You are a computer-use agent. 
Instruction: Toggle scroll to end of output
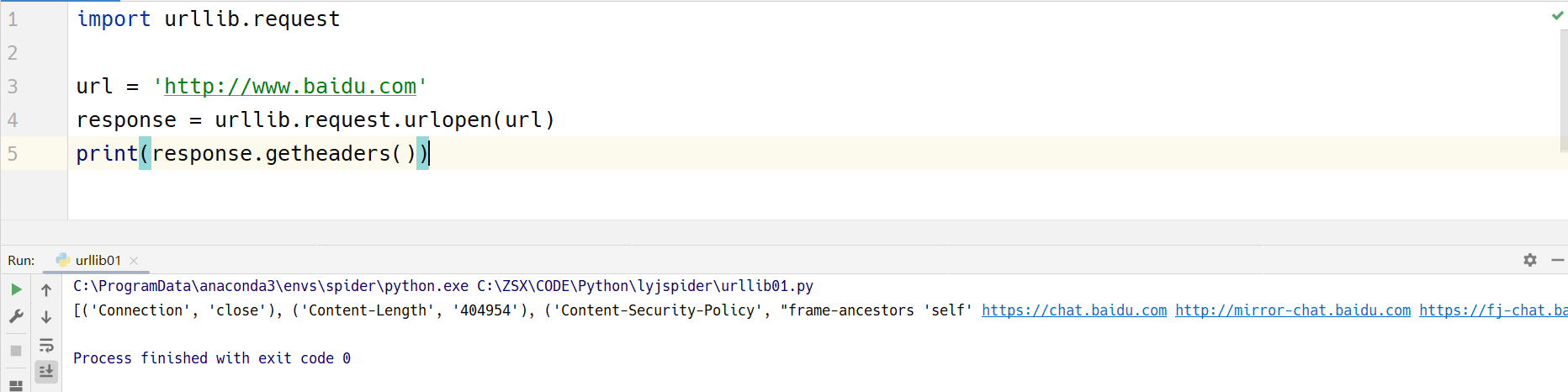(x=46, y=371)
